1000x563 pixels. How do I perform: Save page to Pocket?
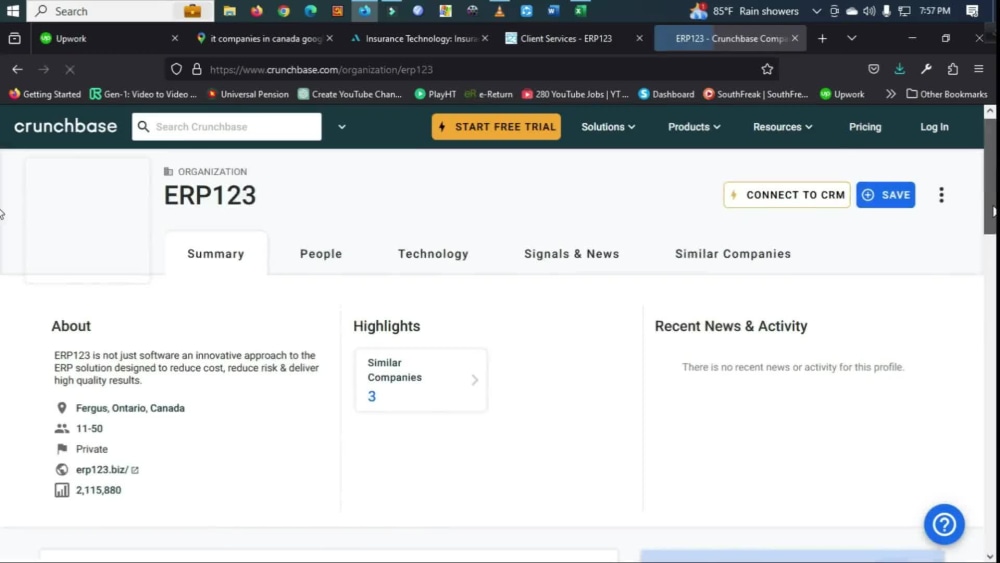point(874,69)
